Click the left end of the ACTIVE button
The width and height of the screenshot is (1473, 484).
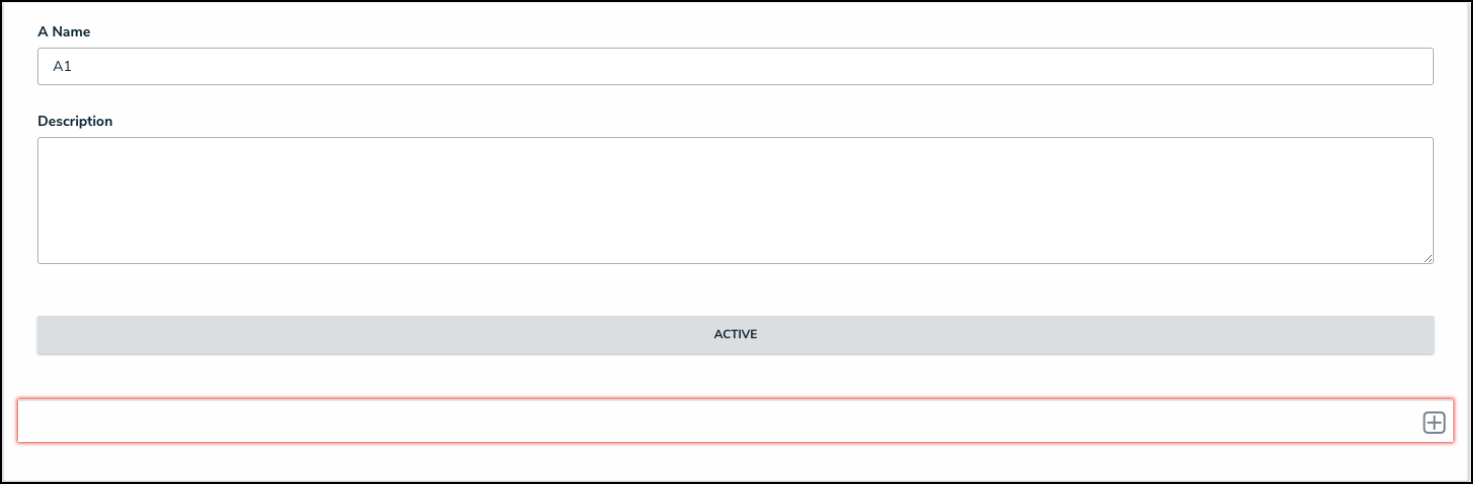click(x=60, y=335)
